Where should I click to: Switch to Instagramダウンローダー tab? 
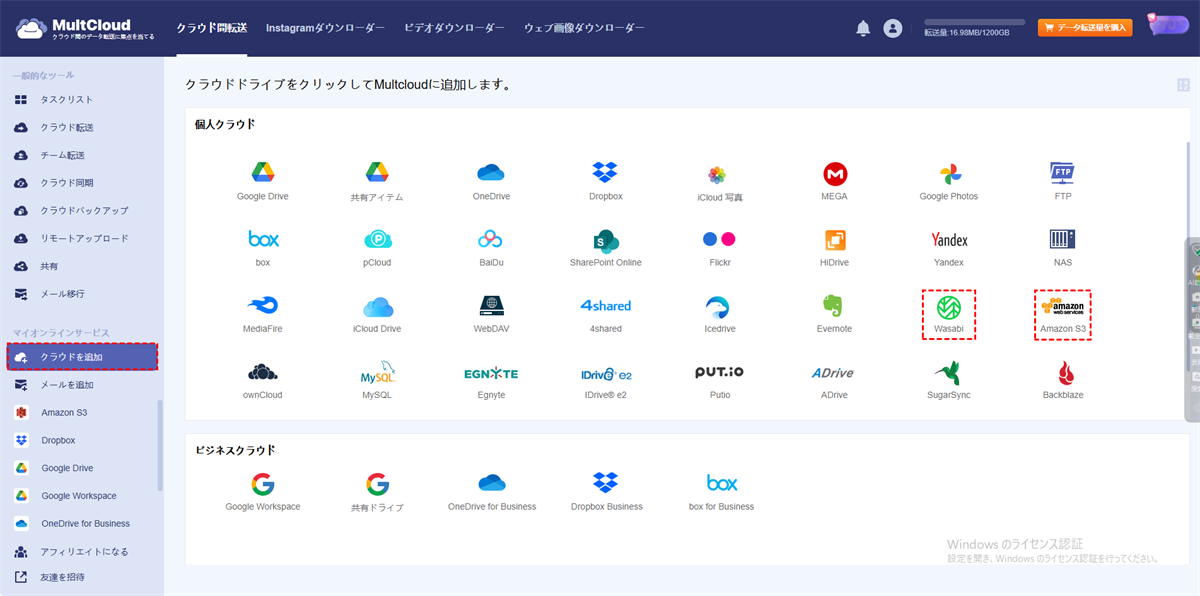click(x=325, y=28)
